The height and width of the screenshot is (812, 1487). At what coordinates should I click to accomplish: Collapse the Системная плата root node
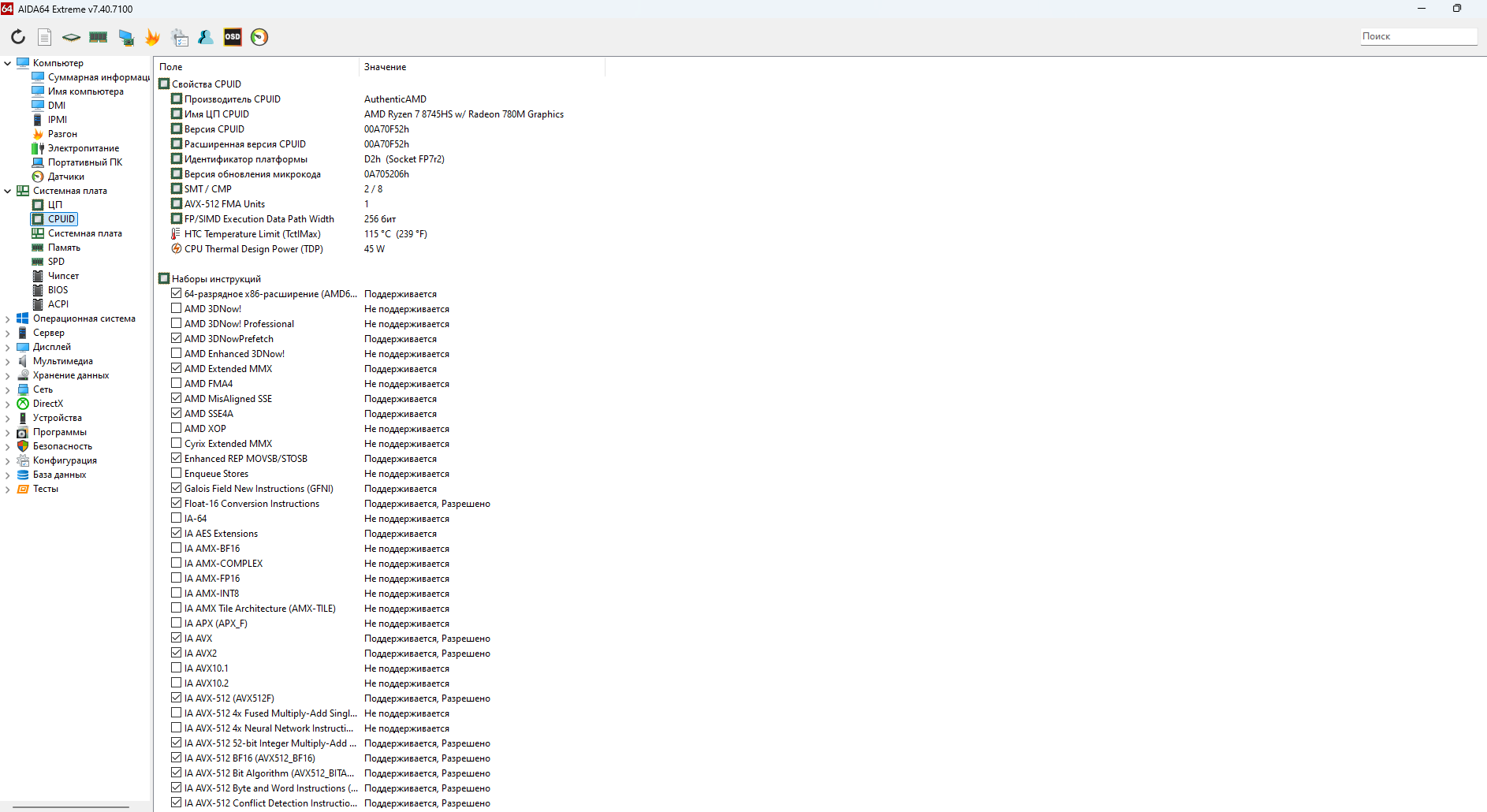(8, 191)
